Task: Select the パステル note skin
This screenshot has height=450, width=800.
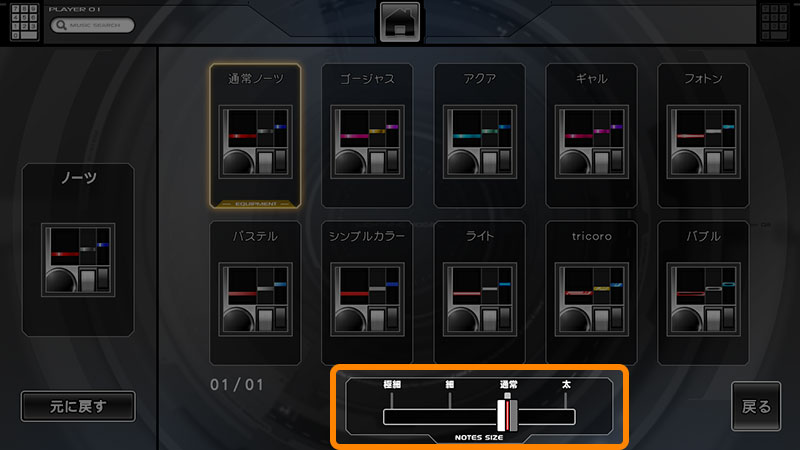Action: click(x=255, y=293)
